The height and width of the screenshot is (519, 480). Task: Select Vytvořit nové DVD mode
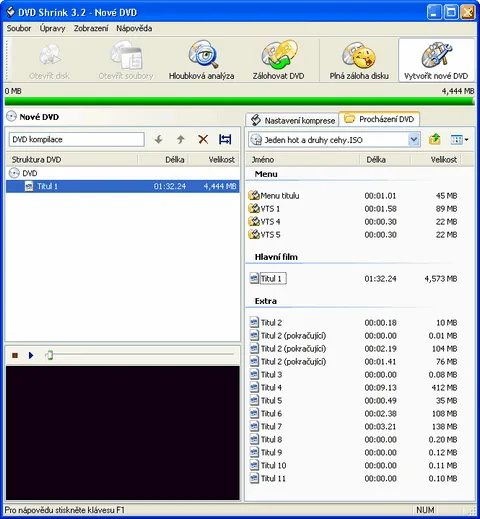(436, 61)
